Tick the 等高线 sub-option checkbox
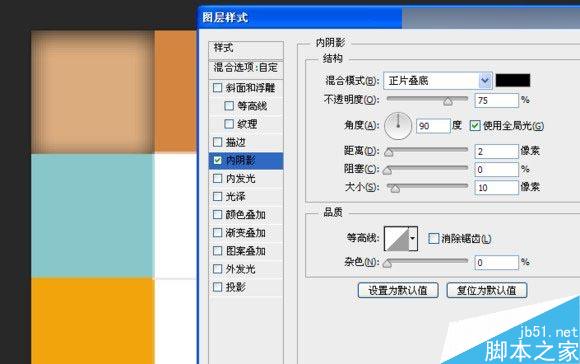 [x=229, y=106]
